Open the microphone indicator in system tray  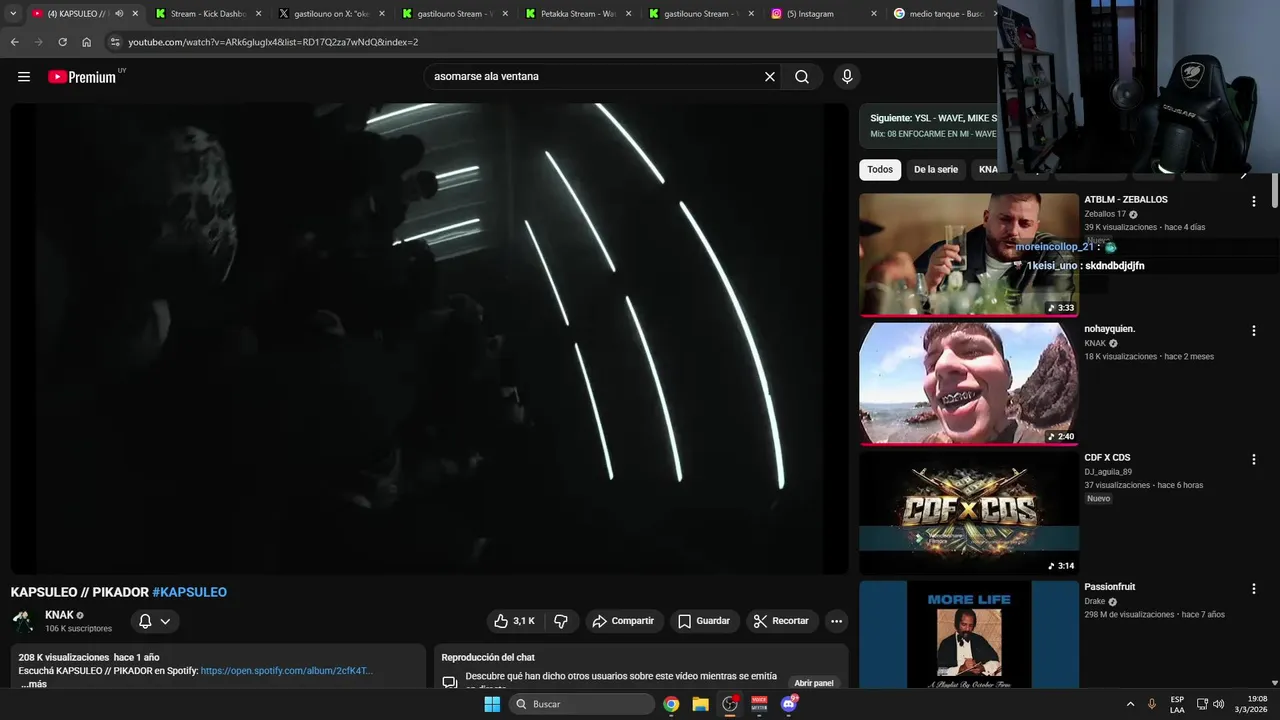pos(1152,704)
